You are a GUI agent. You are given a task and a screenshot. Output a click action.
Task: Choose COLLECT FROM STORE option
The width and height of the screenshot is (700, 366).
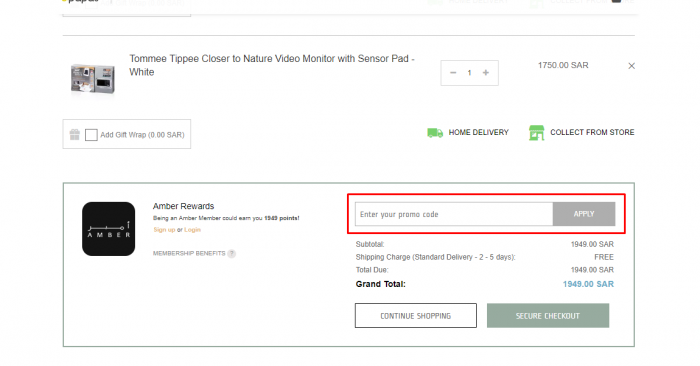[592, 133]
